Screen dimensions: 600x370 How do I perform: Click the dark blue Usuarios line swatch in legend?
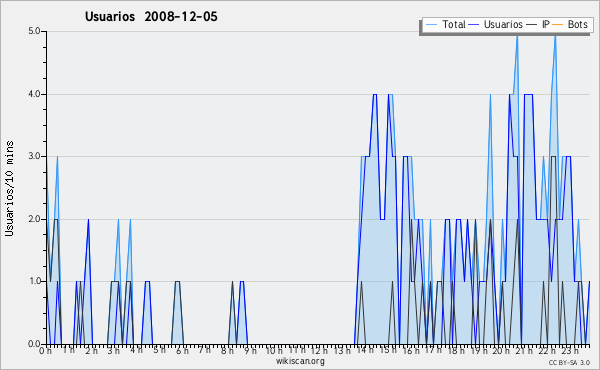coord(474,24)
